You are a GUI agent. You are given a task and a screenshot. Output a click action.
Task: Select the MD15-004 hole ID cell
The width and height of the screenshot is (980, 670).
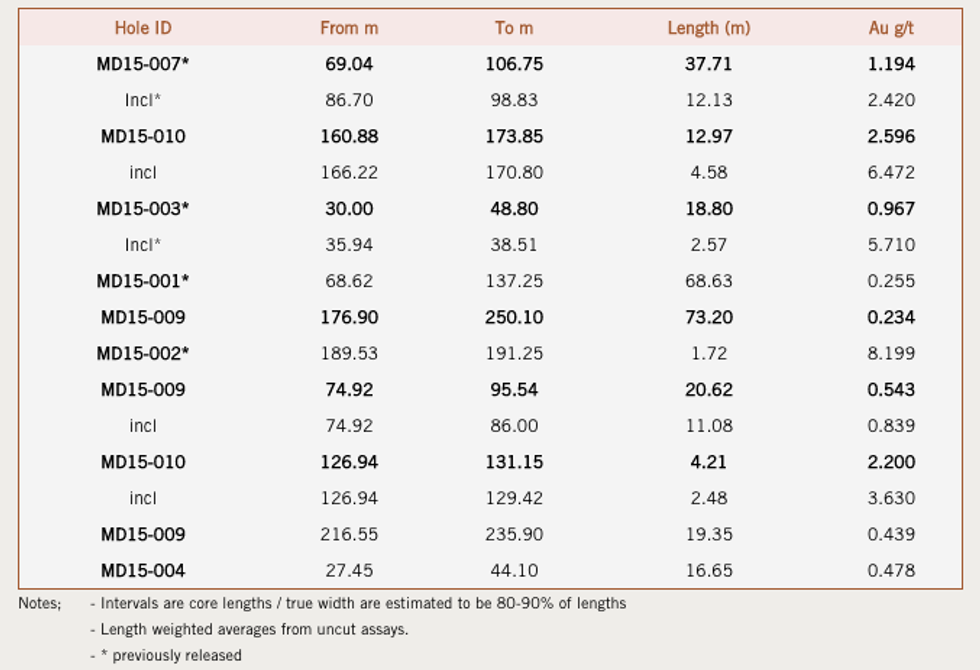pos(143,571)
